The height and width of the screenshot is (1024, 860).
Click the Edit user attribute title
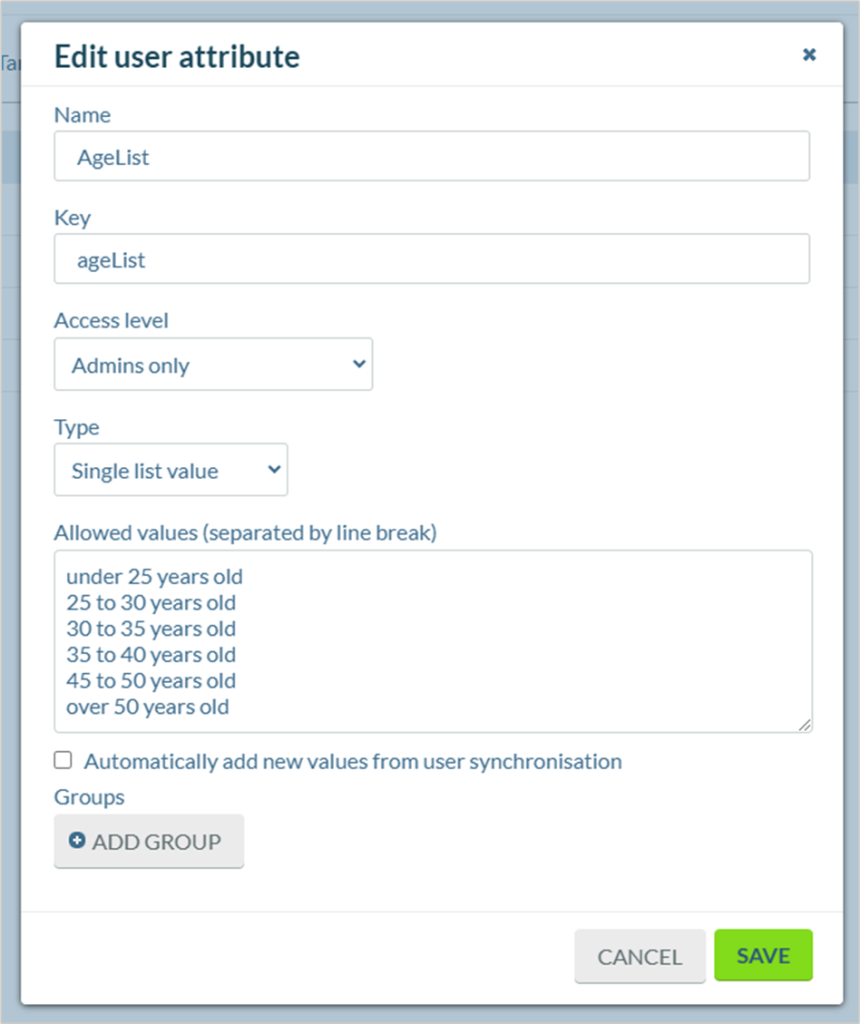[177, 57]
